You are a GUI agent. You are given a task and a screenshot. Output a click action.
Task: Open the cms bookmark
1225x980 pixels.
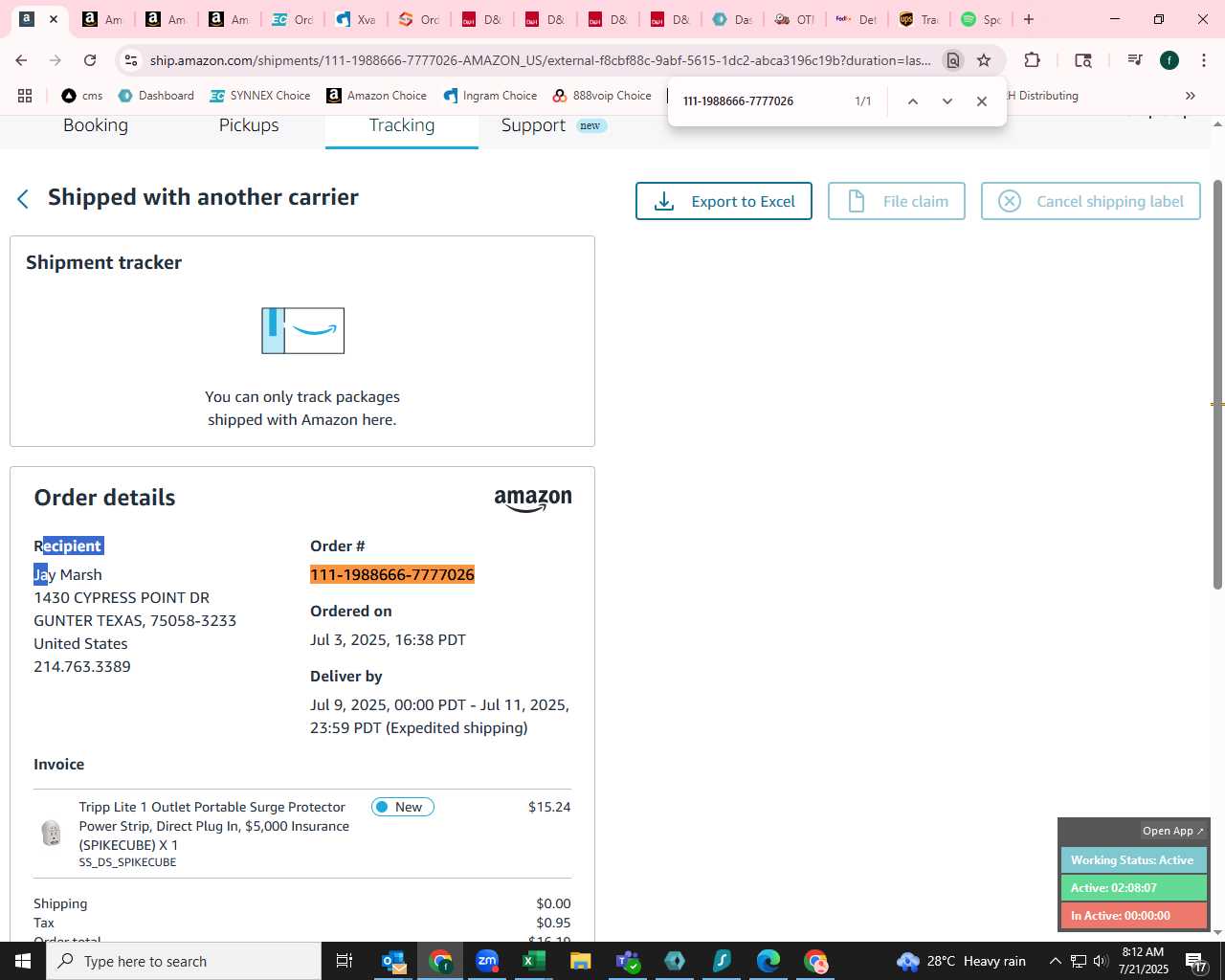coord(82,96)
